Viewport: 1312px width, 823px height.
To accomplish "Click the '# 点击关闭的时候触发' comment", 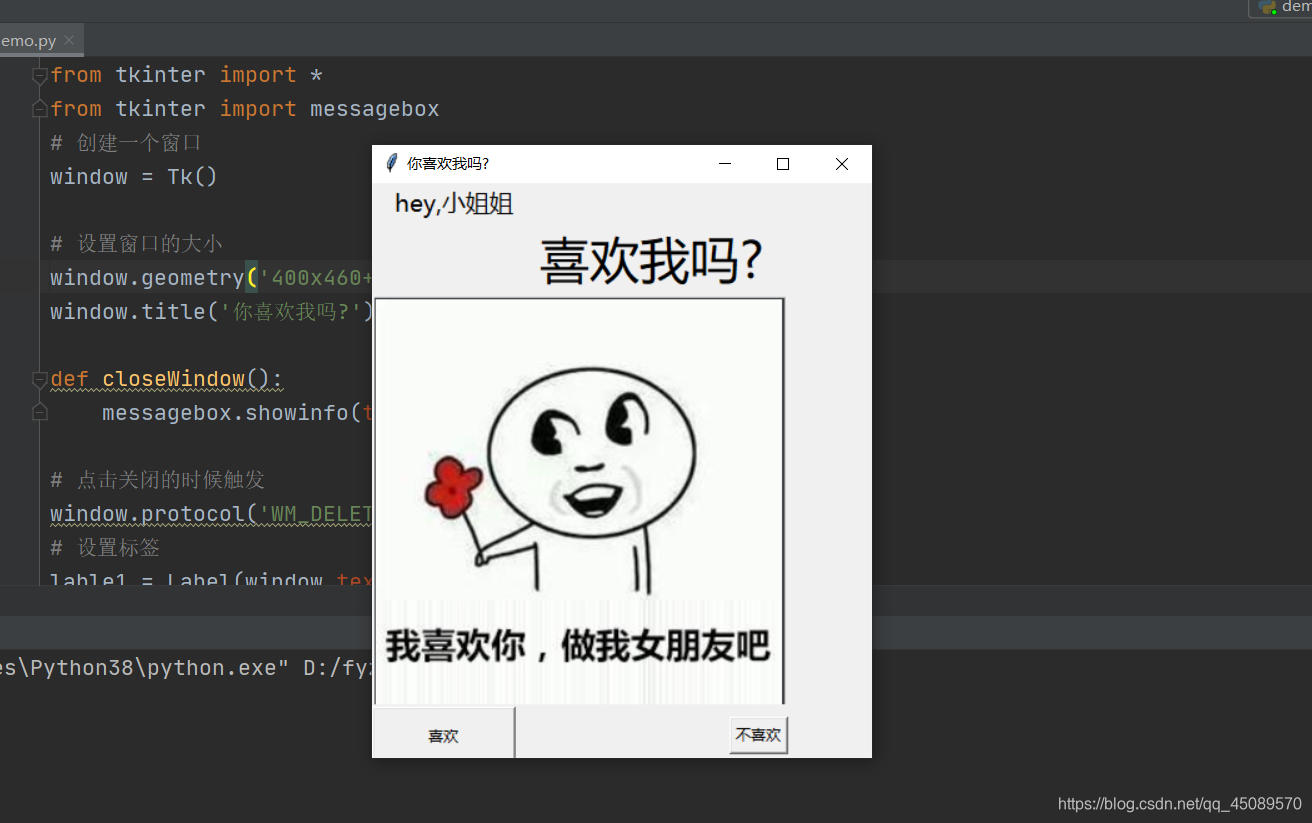I will click(x=158, y=480).
